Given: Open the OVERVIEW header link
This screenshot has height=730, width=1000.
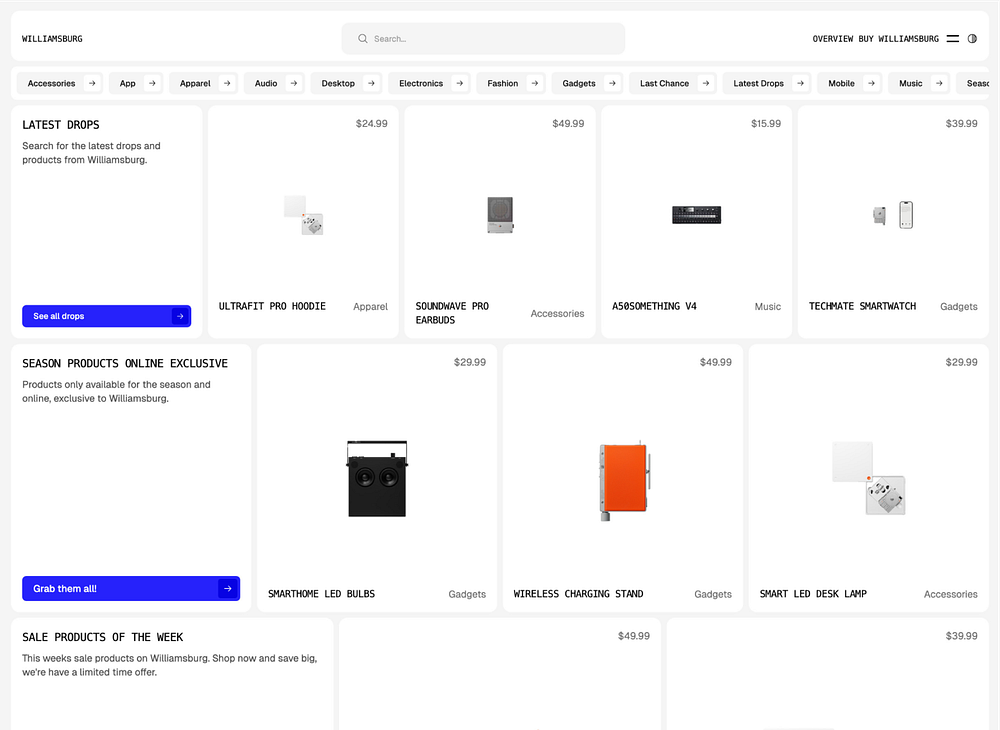Looking at the screenshot, I should point(832,39).
